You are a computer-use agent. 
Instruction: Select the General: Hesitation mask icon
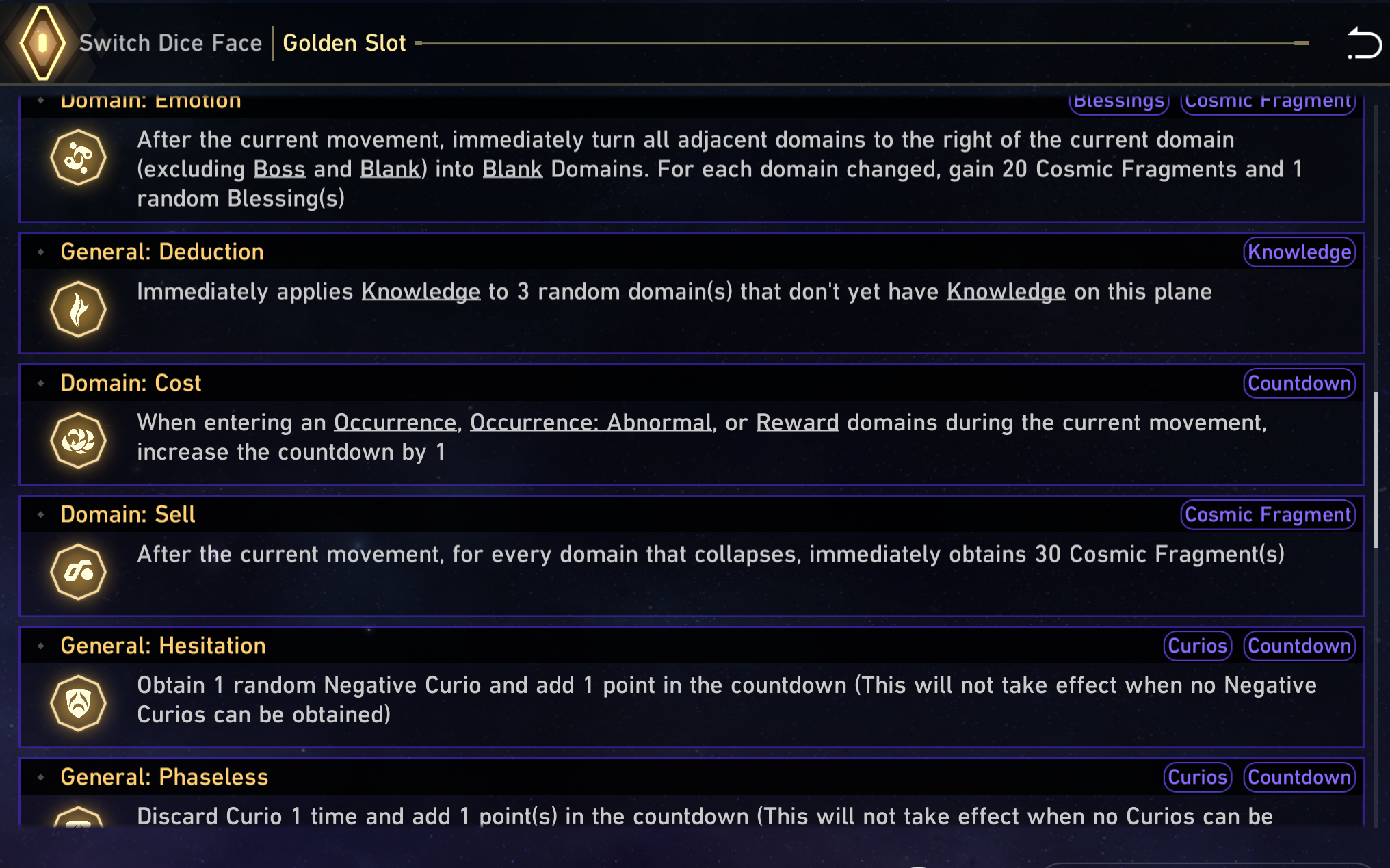click(78, 703)
